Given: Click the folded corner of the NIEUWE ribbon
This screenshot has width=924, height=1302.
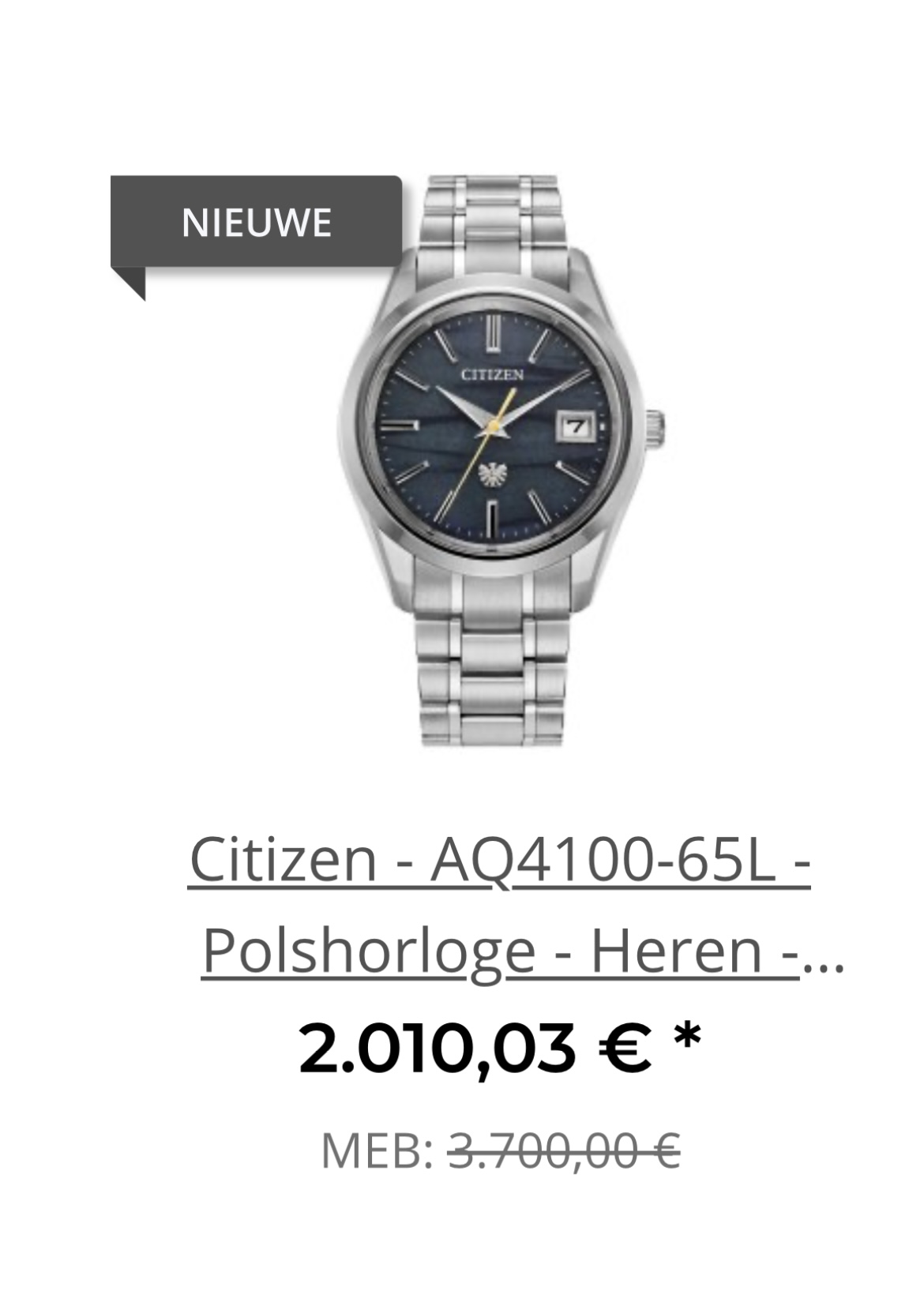Looking at the screenshot, I should 128,284.
